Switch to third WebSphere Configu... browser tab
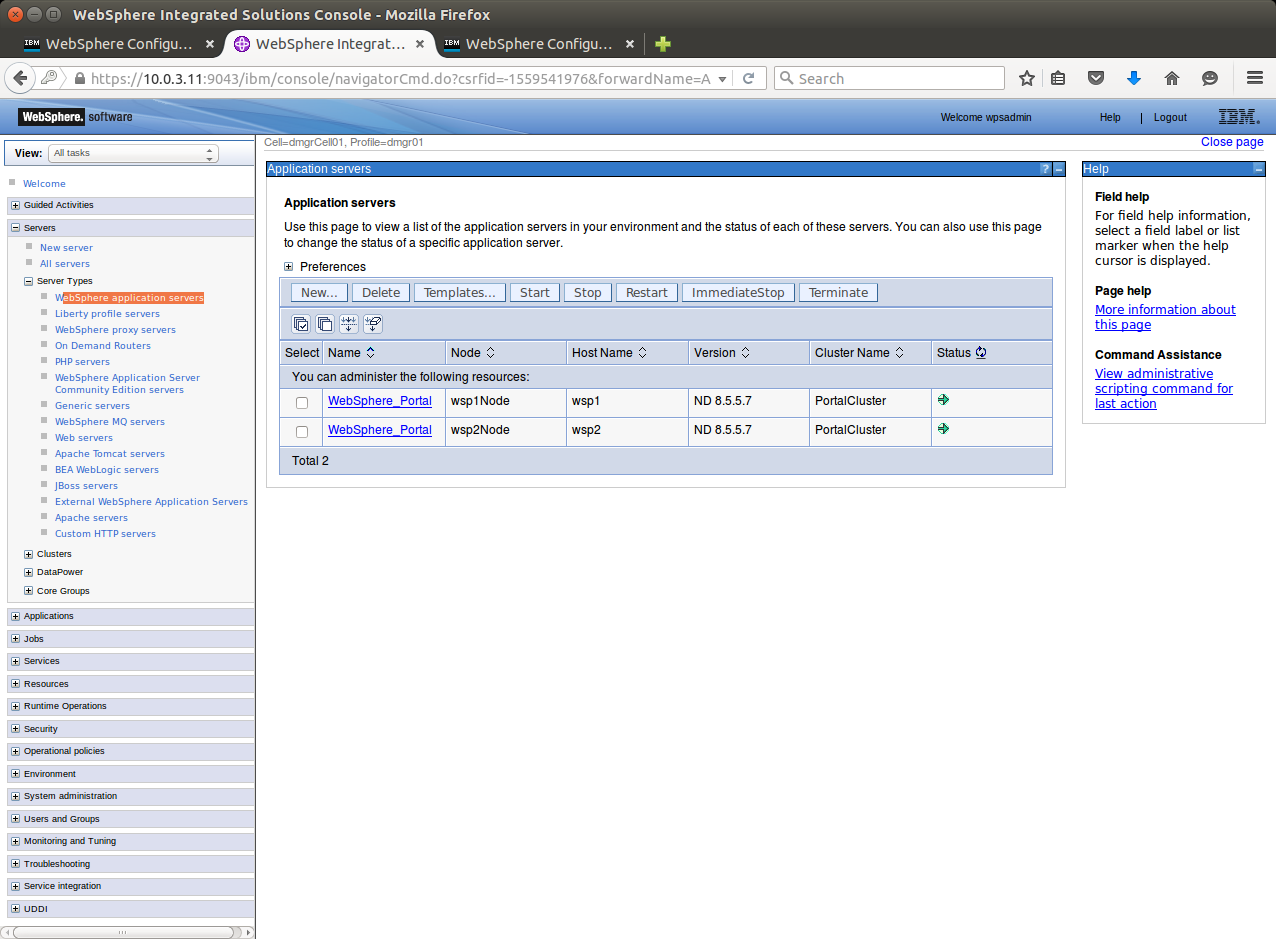This screenshot has width=1276, height=939. [539, 44]
